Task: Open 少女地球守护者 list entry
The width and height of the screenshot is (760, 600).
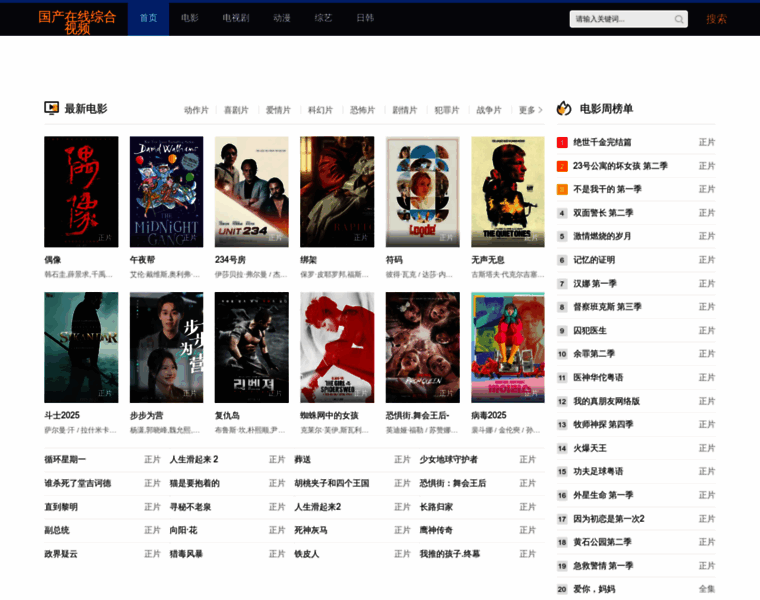Action: tap(448, 459)
